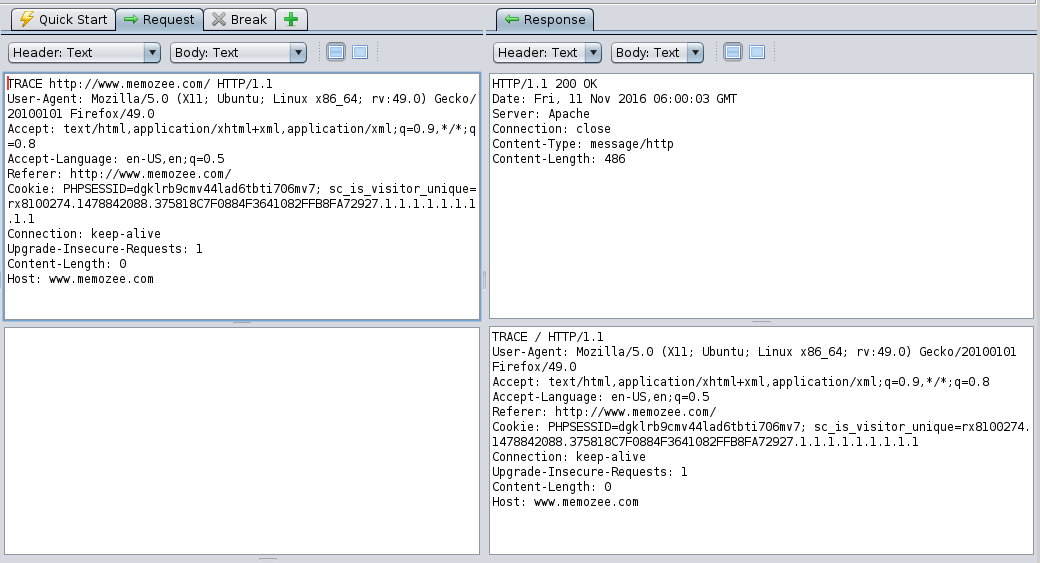Click the green plus add-tab icon

pos(291,19)
